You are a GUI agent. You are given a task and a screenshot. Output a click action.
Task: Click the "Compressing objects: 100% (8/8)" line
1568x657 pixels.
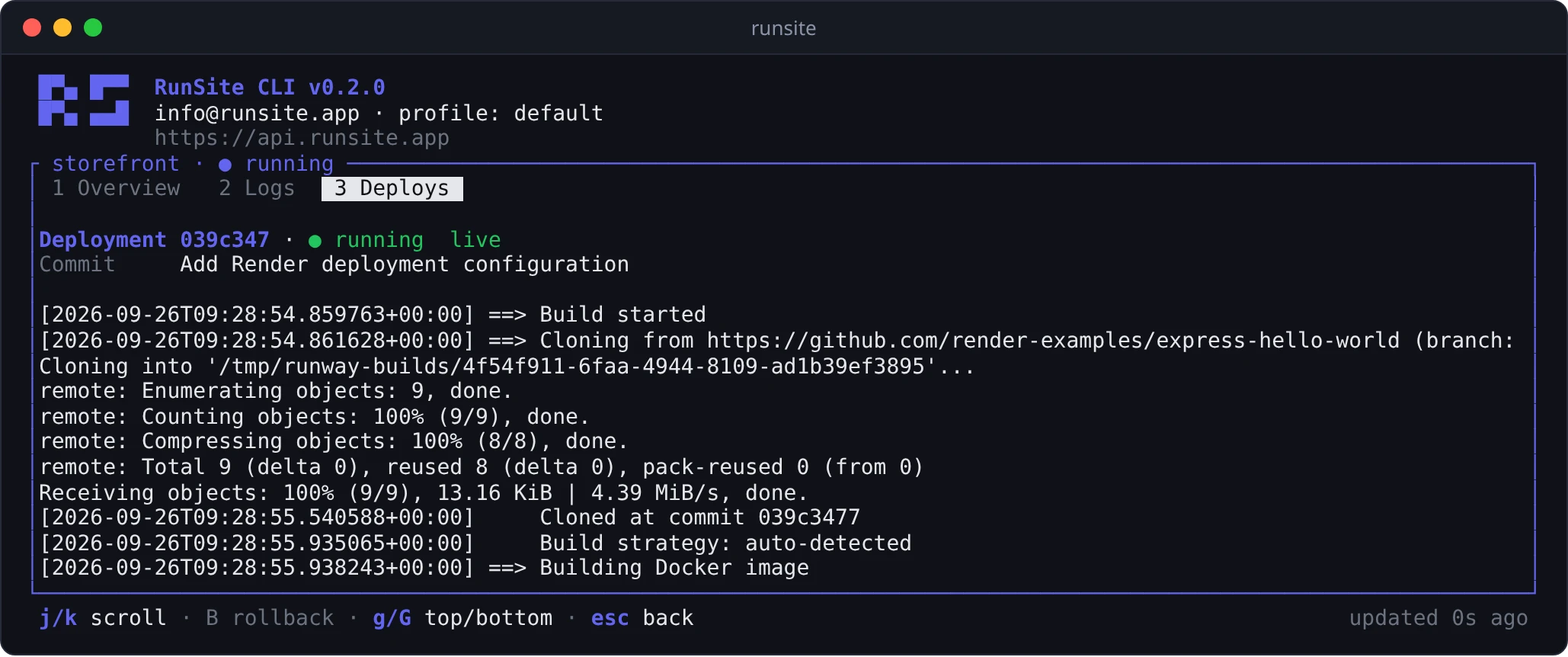[334, 441]
